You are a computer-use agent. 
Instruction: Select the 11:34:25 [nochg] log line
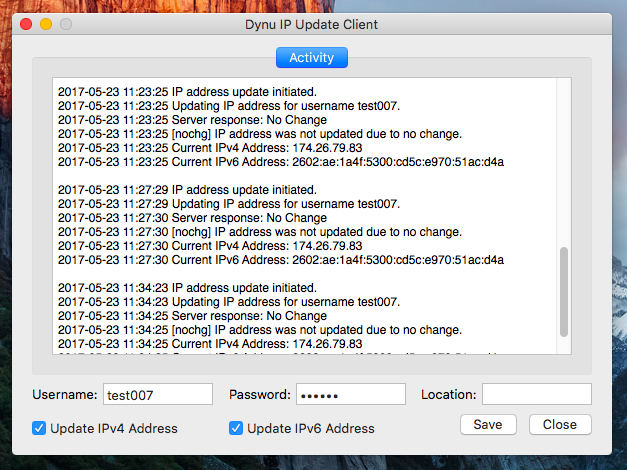point(260,330)
